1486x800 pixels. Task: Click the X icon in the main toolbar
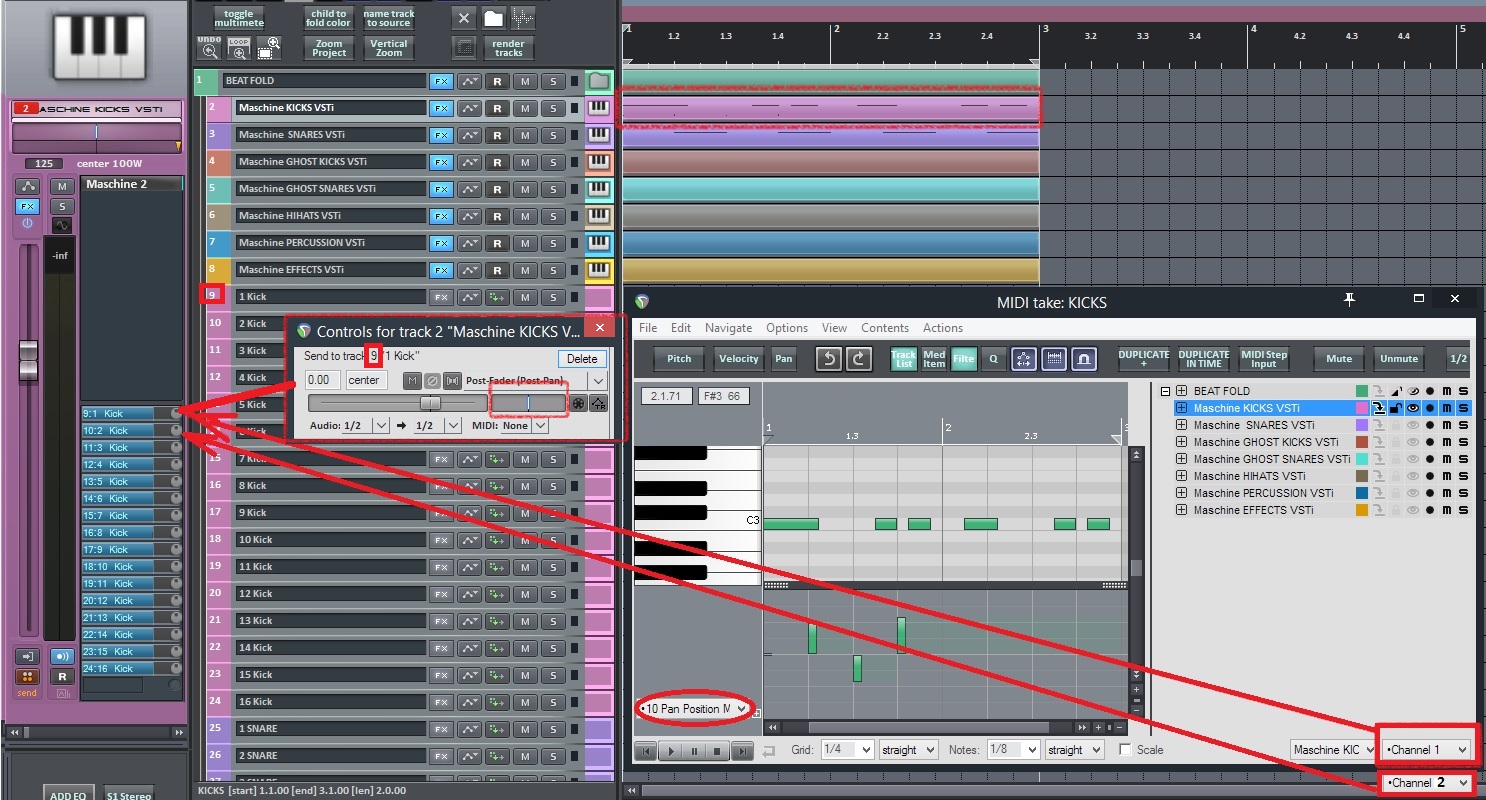pyautogui.click(x=463, y=18)
